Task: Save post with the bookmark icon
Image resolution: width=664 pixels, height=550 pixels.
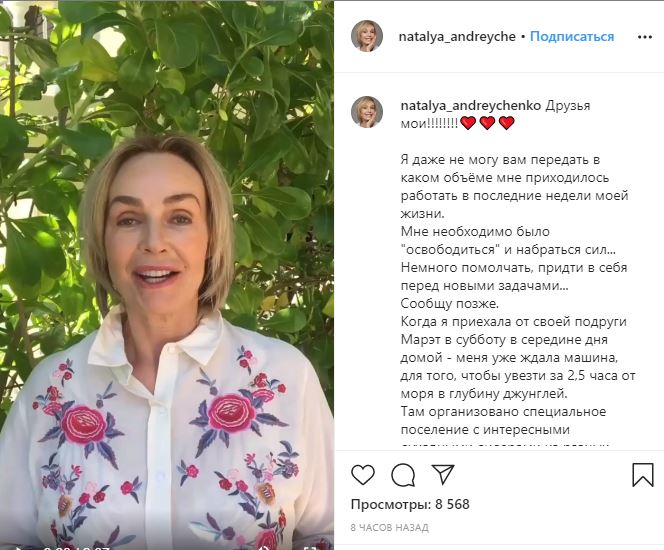Action: tap(643, 475)
